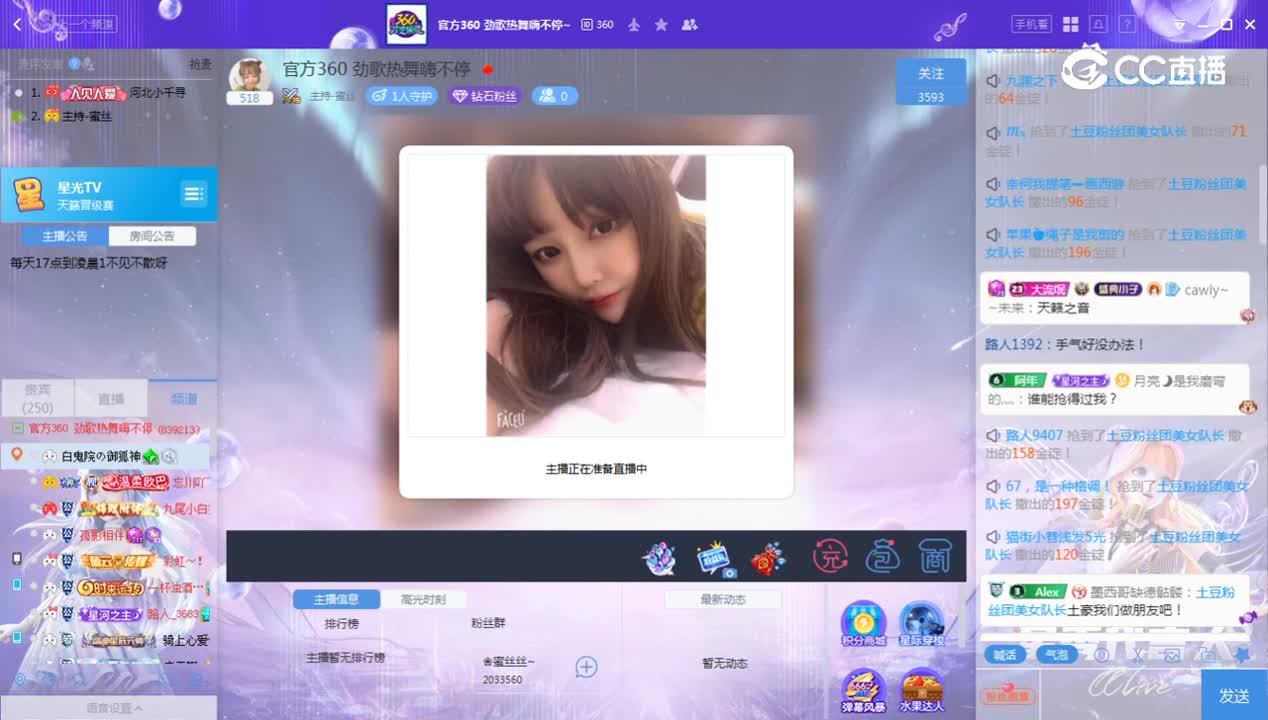Click the blue 商 shop icon

tap(934, 556)
